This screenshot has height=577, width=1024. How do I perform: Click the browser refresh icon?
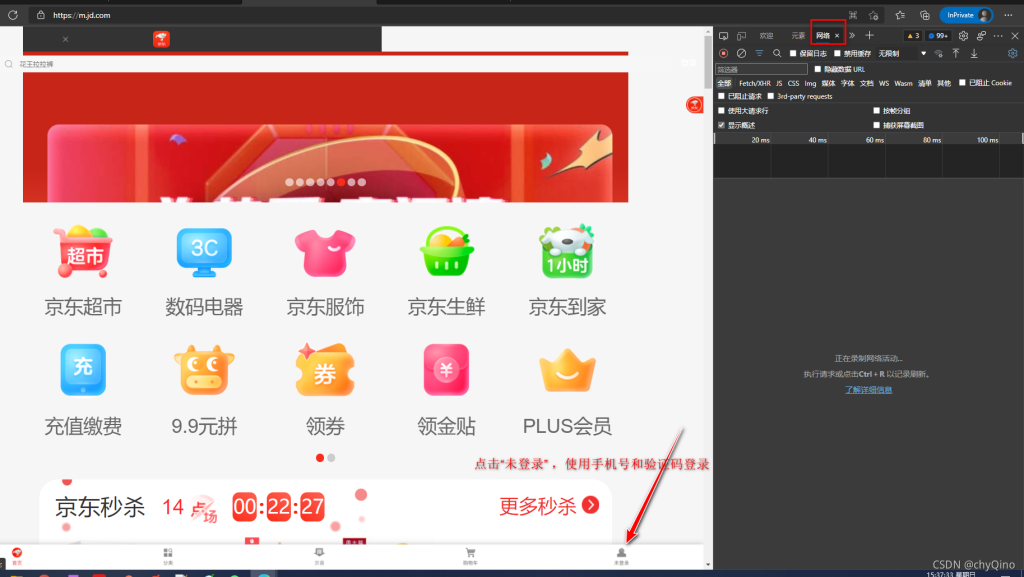[x=12, y=15]
